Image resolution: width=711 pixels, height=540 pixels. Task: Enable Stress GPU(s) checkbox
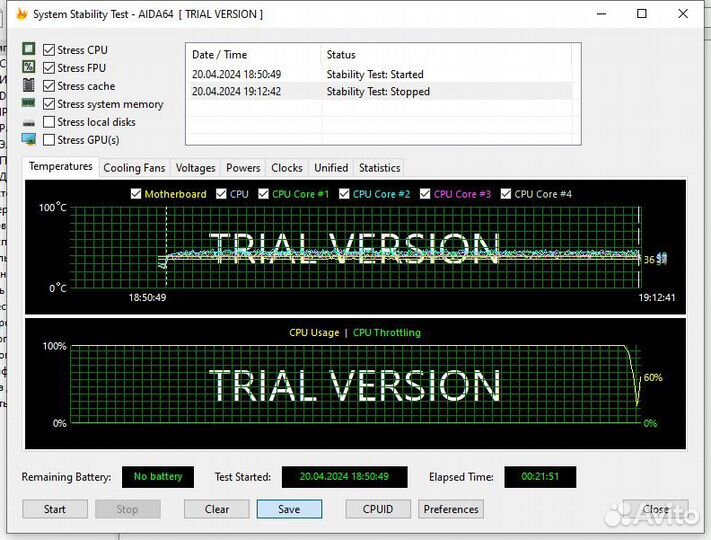(x=49, y=140)
